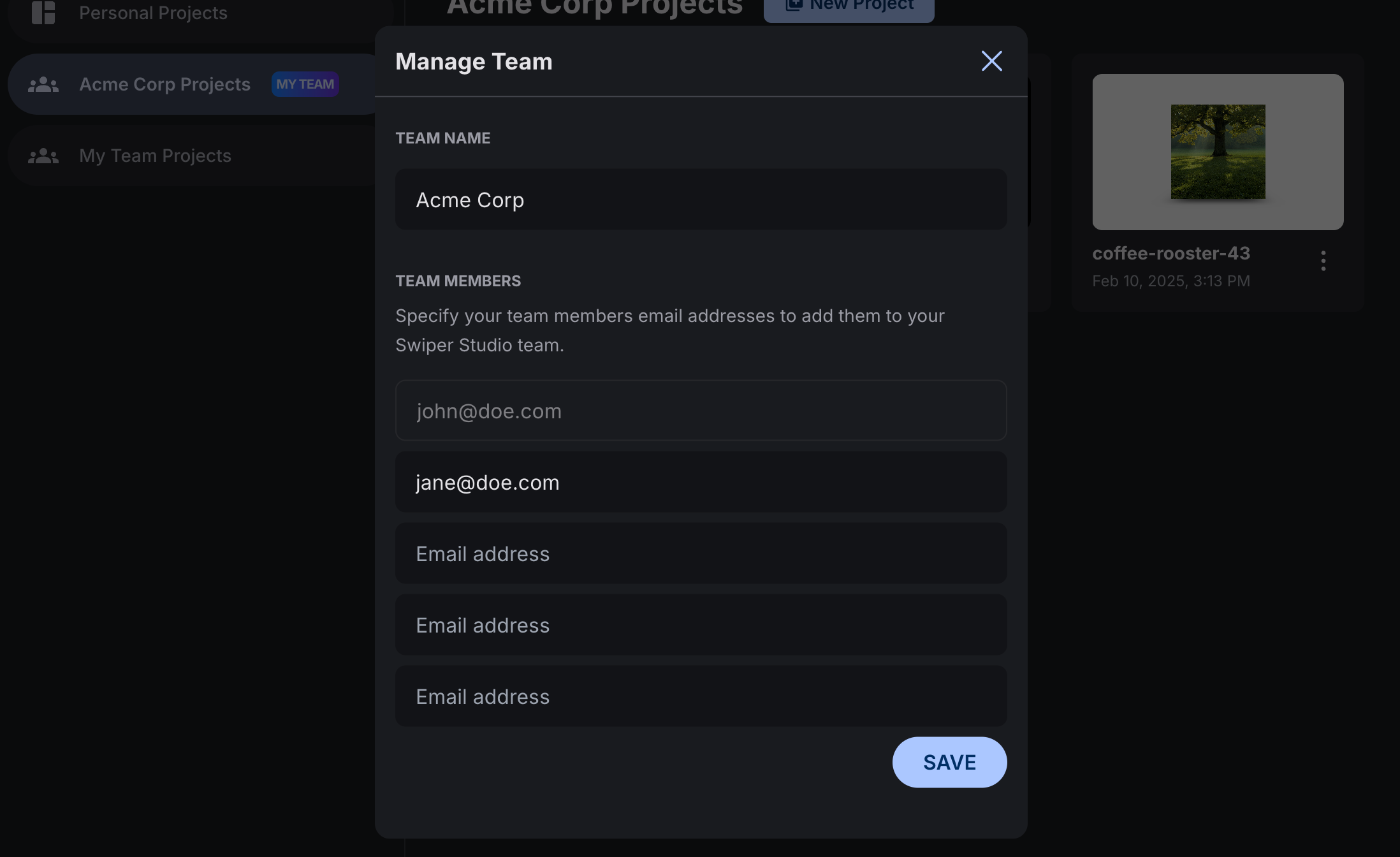This screenshot has width=1400, height=857.
Task: Open the coffee-rooster-43 three-dot menu
Action: (1323, 261)
